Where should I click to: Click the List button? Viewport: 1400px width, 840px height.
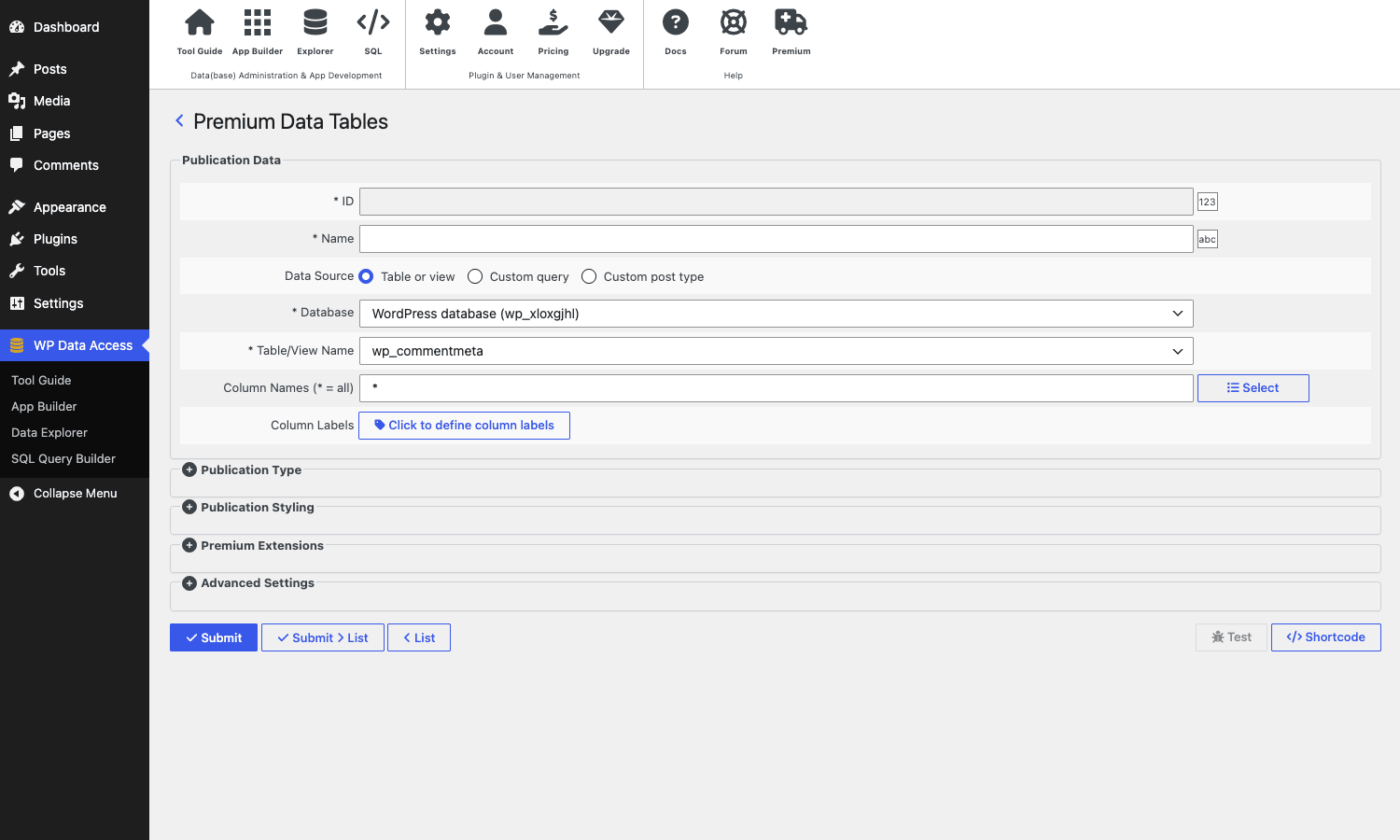419,637
